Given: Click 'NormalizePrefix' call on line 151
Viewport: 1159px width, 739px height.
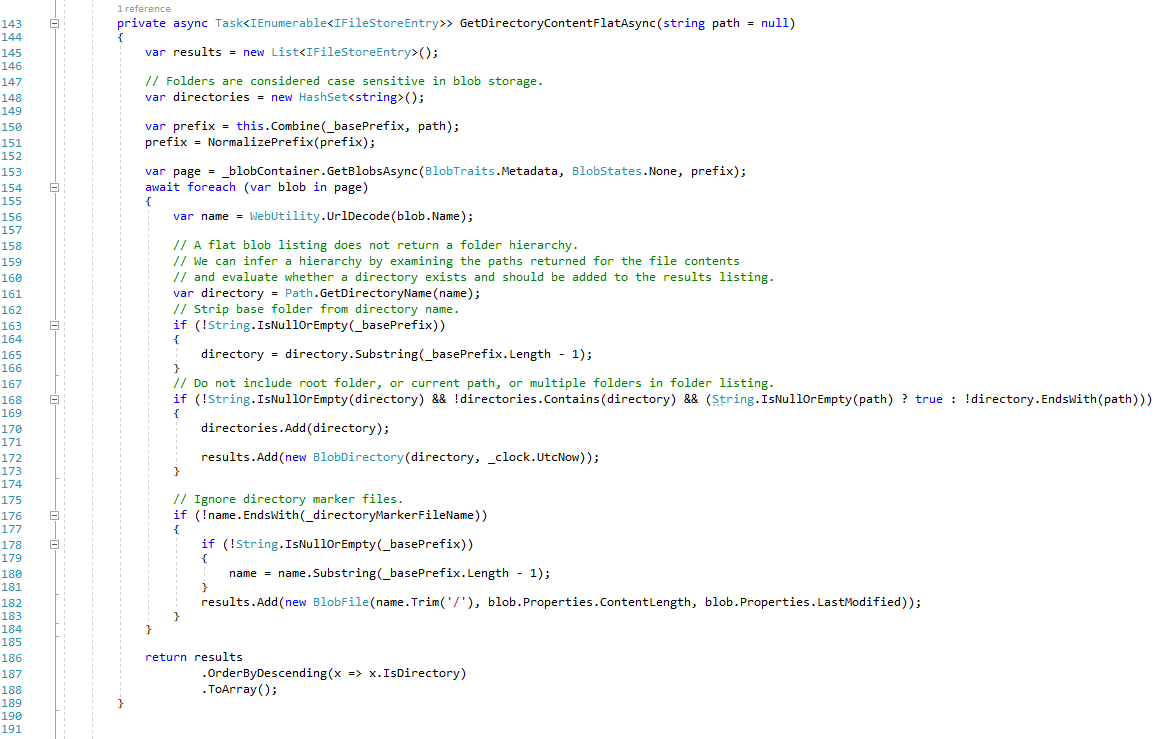Looking at the screenshot, I should pyautogui.click(x=260, y=142).
